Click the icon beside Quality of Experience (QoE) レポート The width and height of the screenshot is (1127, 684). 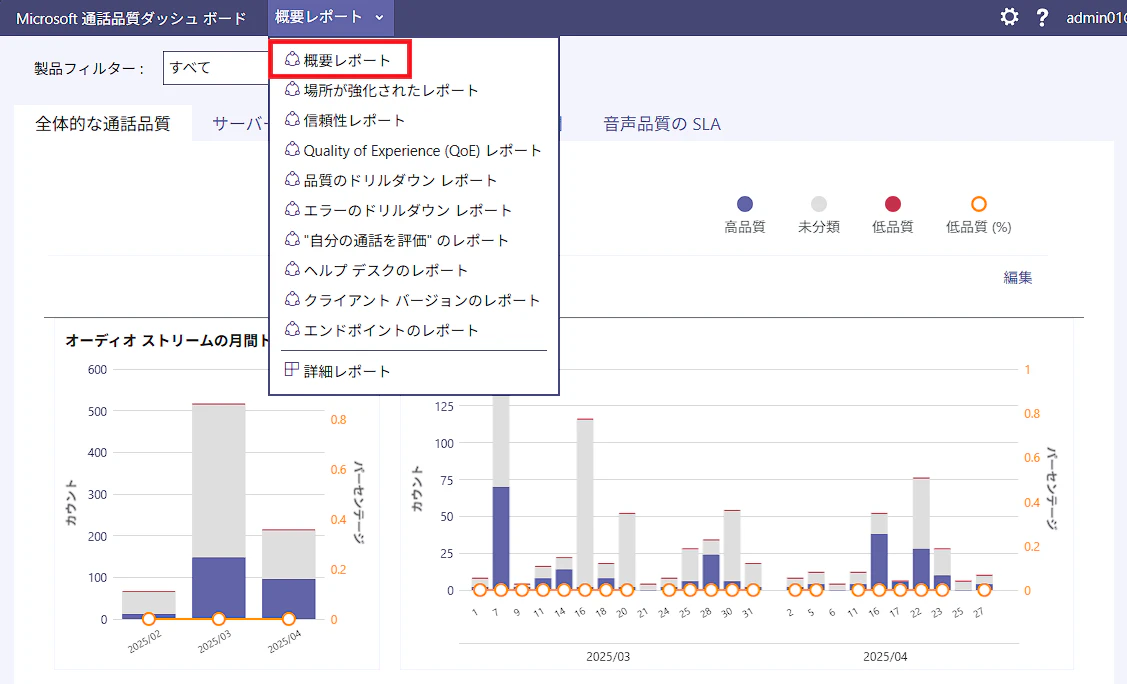click(292, 149)
